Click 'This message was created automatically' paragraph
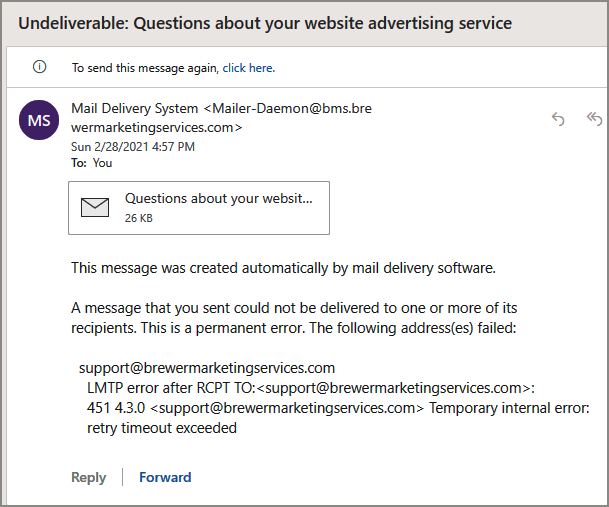This screenshot has width=609, height=507. 284,268
